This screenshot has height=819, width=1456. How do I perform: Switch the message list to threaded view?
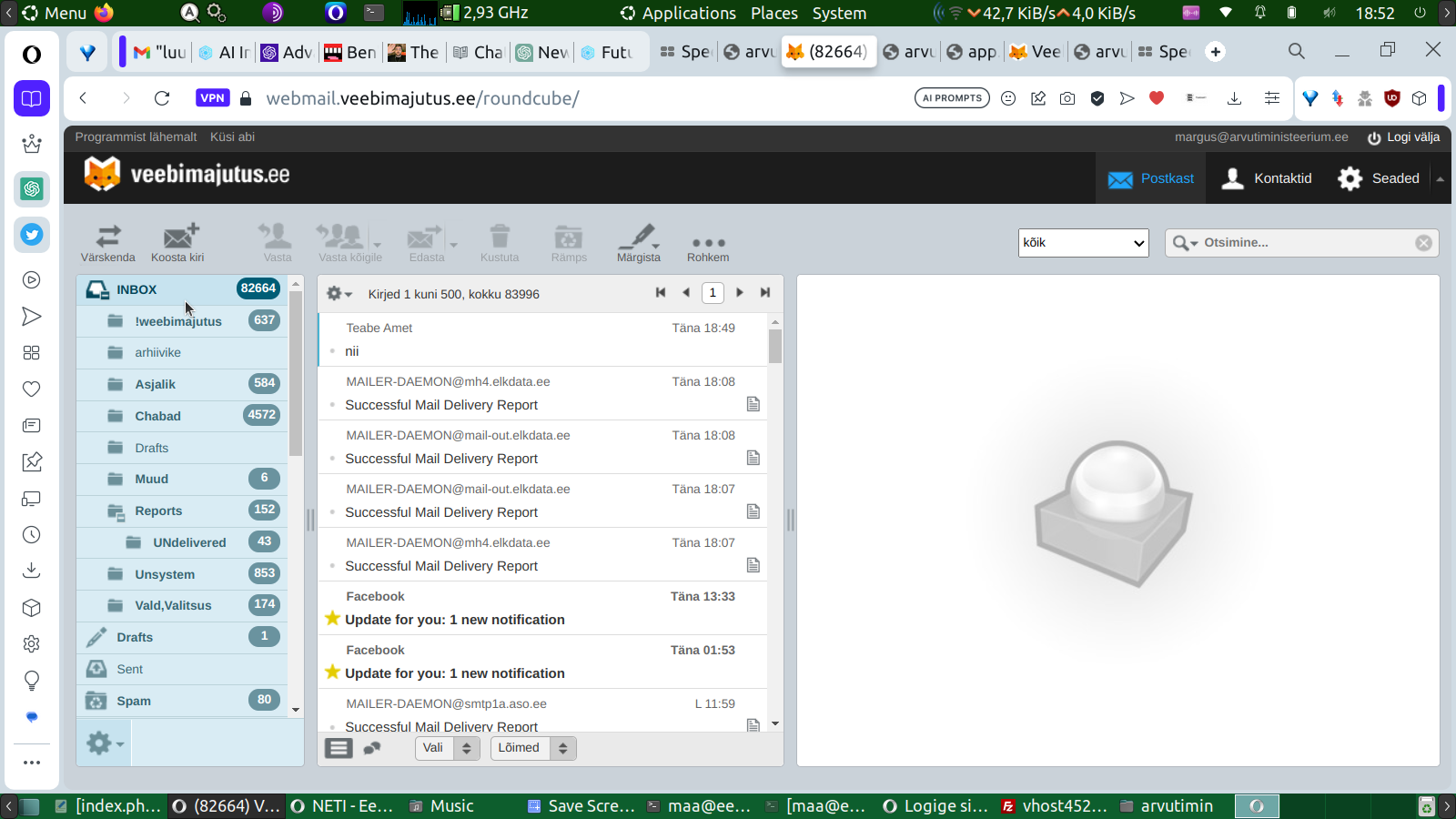tap(371, 748)
